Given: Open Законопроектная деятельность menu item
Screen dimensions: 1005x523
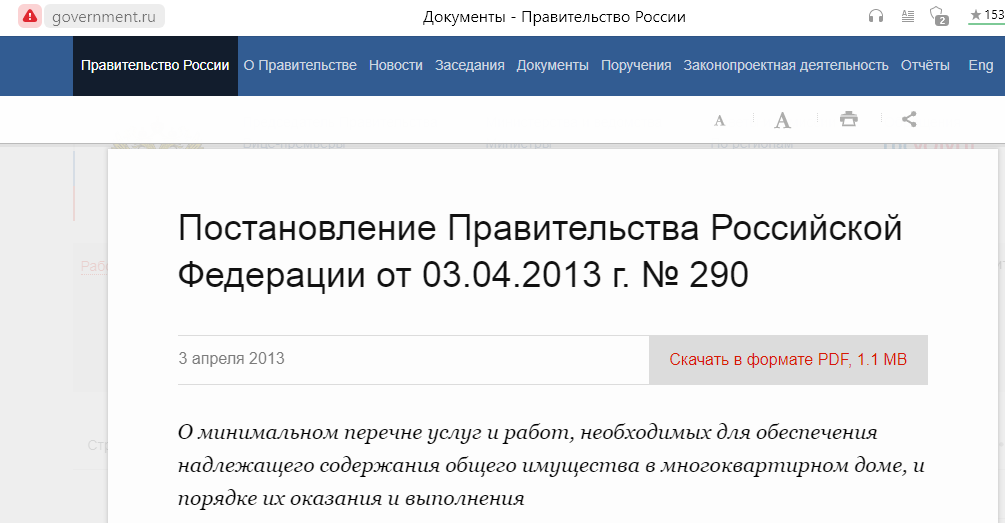Looking at the screenshot, I should coord(786,66).
